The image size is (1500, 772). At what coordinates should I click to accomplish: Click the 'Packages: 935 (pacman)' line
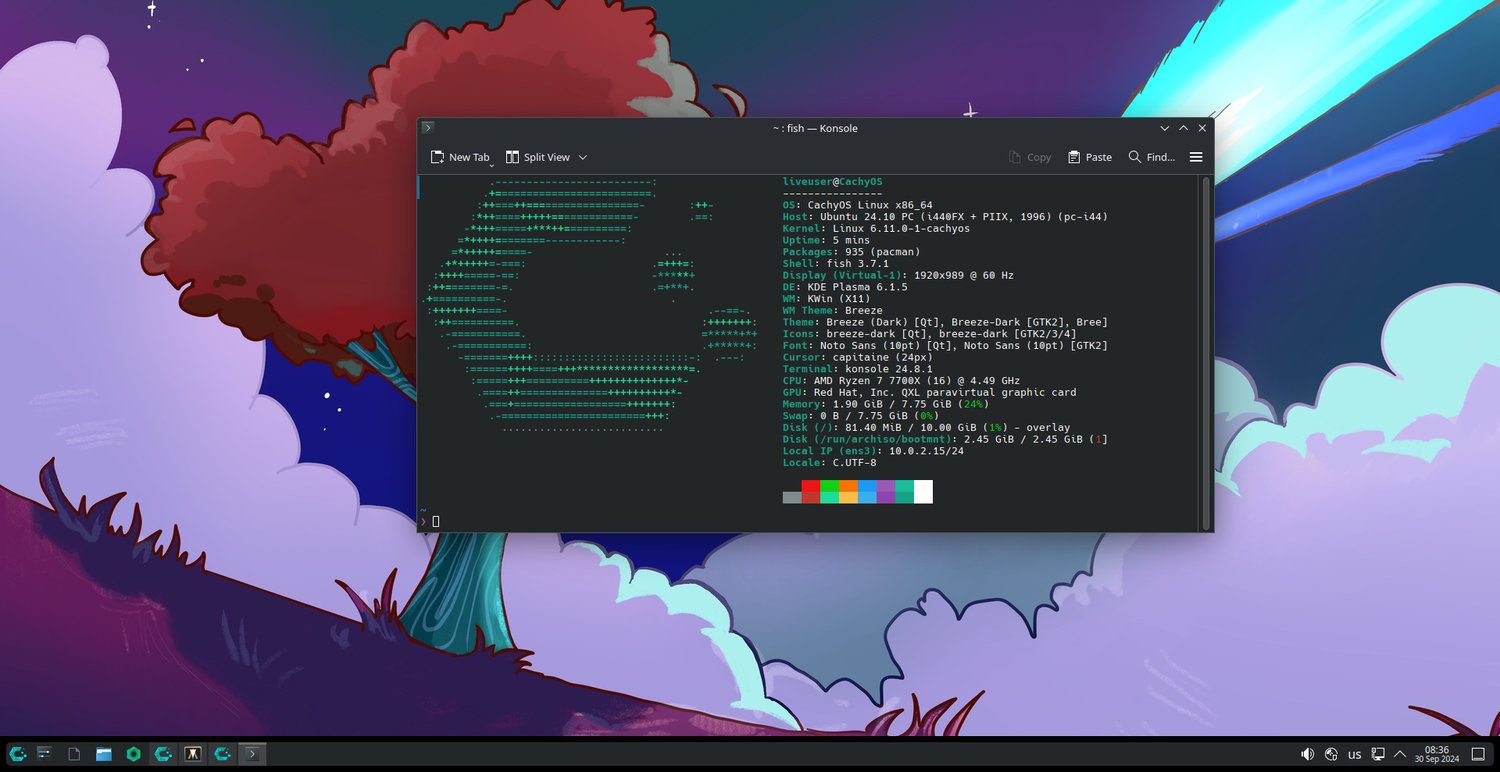[851, 252]
